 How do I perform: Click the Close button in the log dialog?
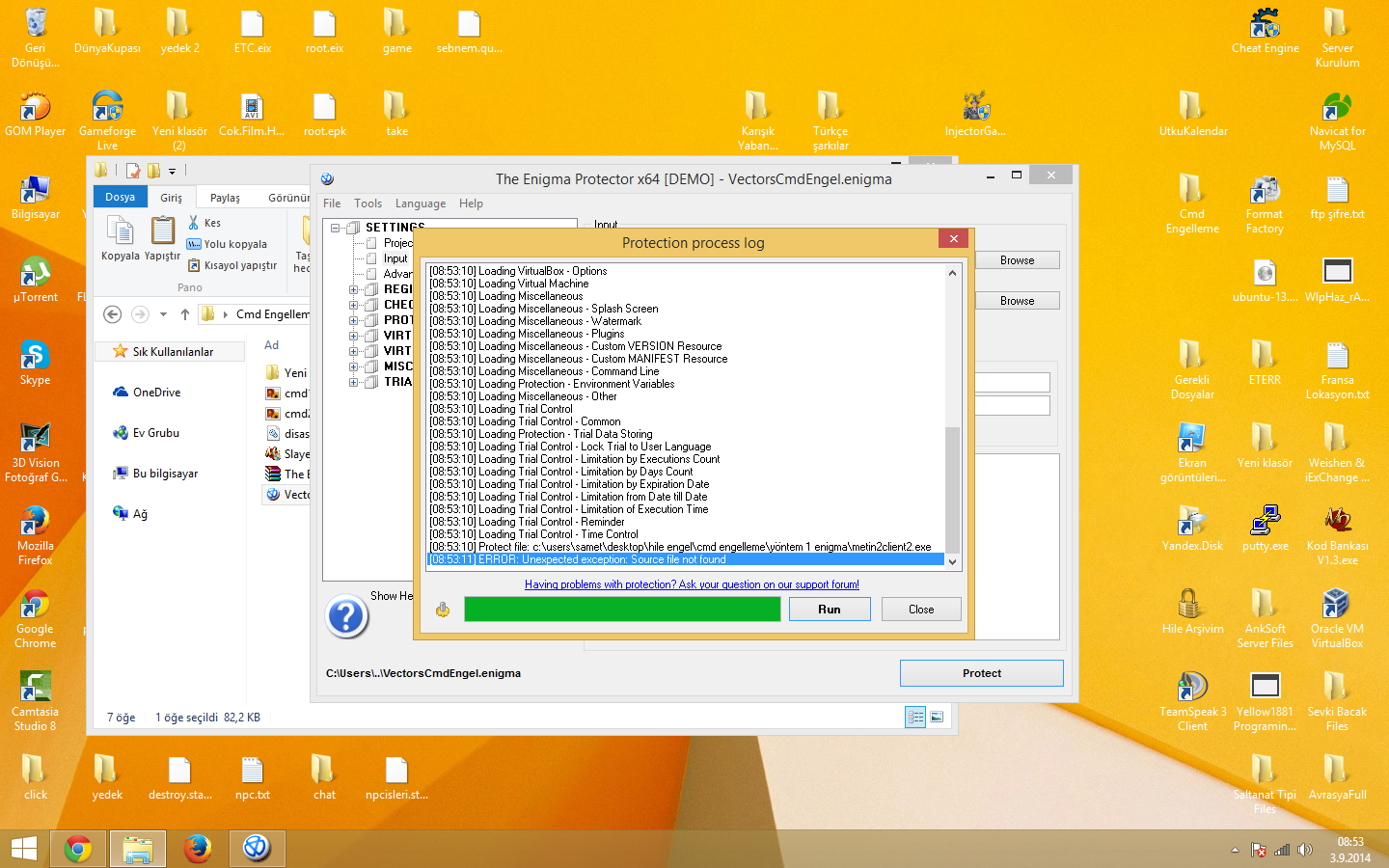click(x=921, y=610)
